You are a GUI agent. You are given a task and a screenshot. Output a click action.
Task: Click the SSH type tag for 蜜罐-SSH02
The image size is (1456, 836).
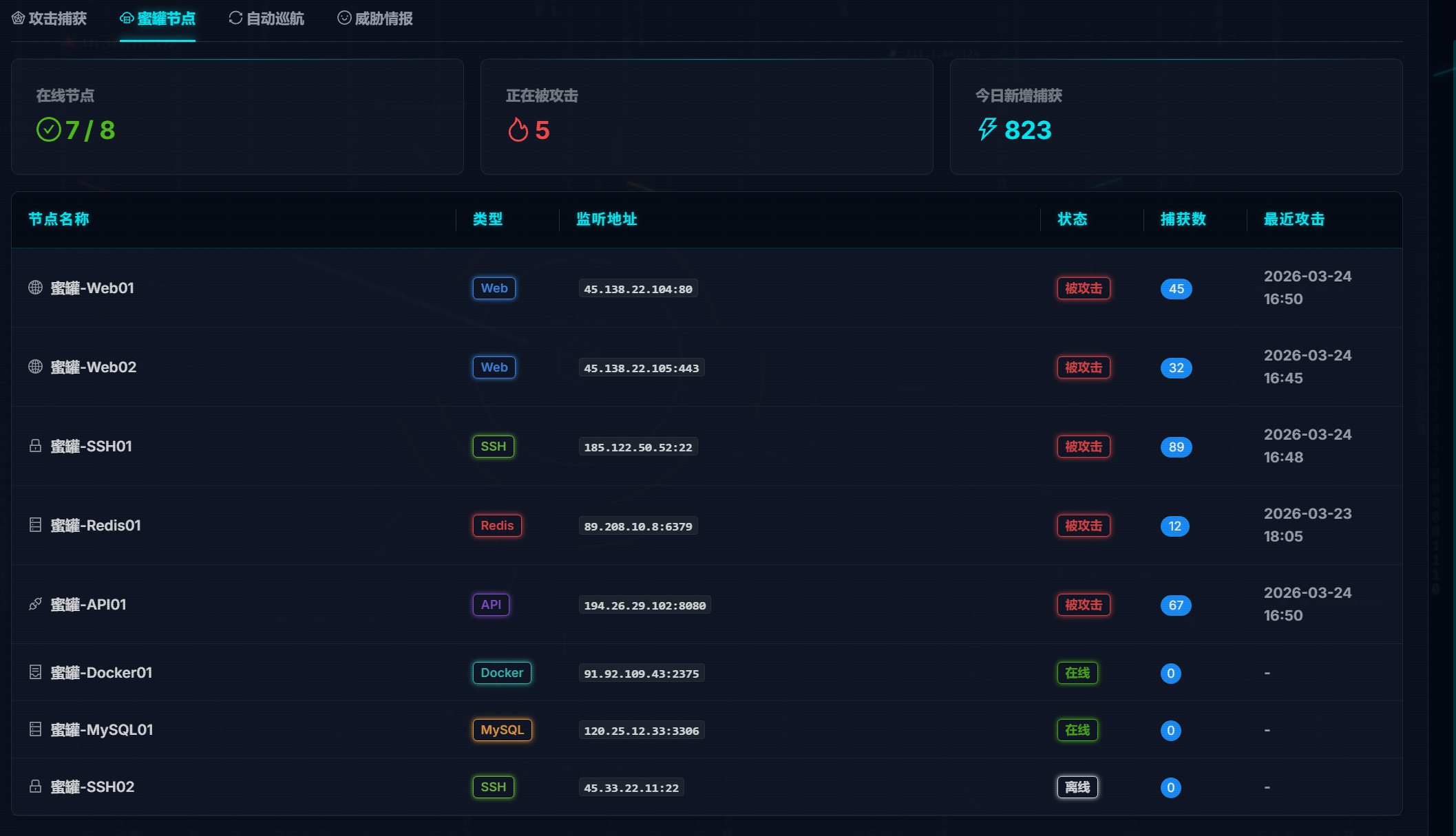coord(494,787)
